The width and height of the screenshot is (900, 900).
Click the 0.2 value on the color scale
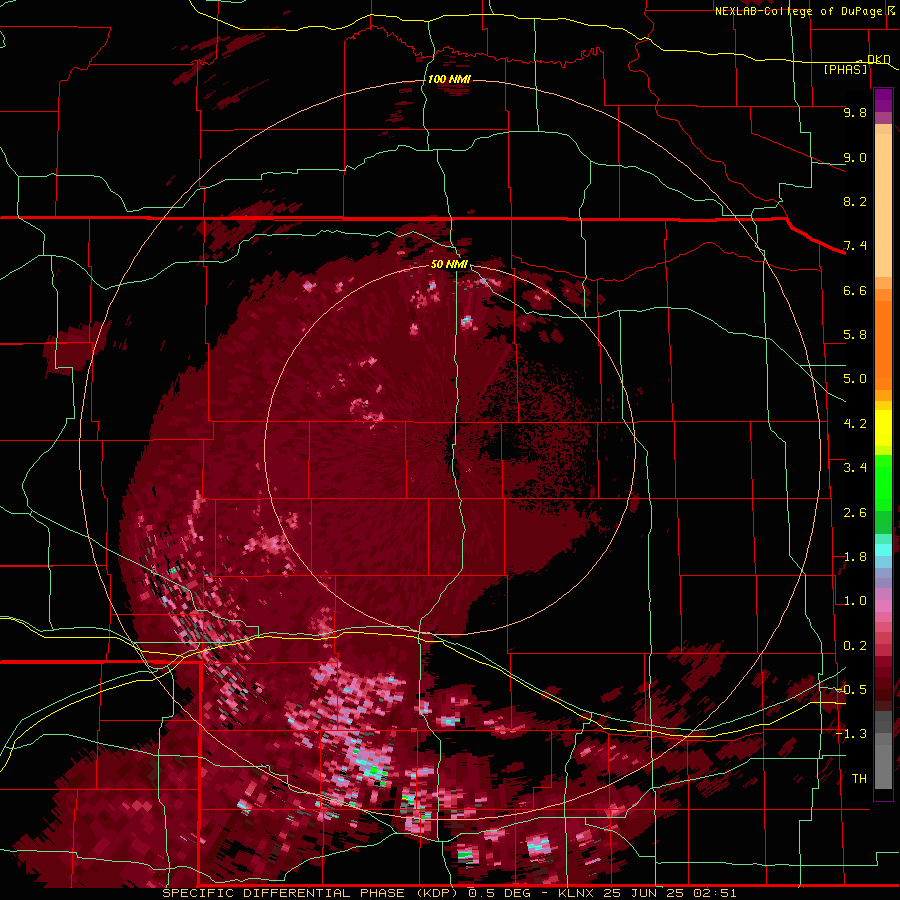855,646
